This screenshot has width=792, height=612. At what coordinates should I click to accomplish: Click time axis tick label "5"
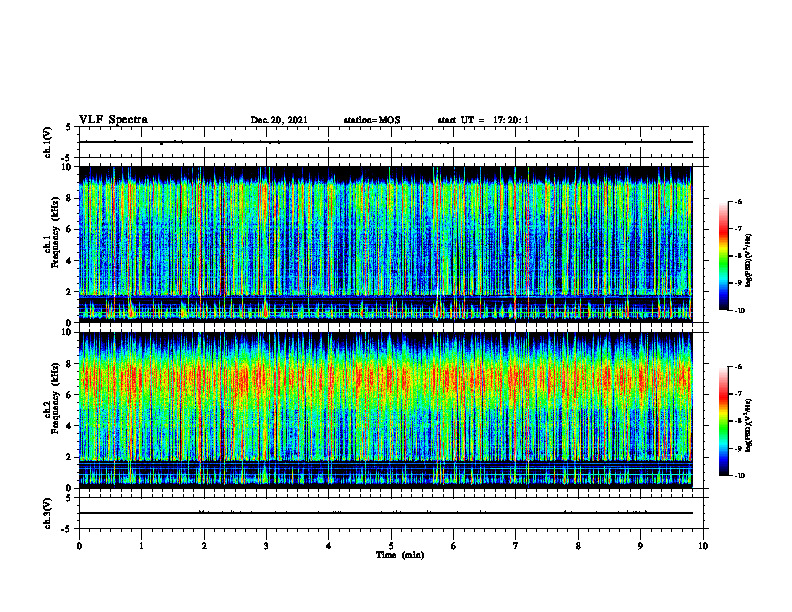pos(391,546)
